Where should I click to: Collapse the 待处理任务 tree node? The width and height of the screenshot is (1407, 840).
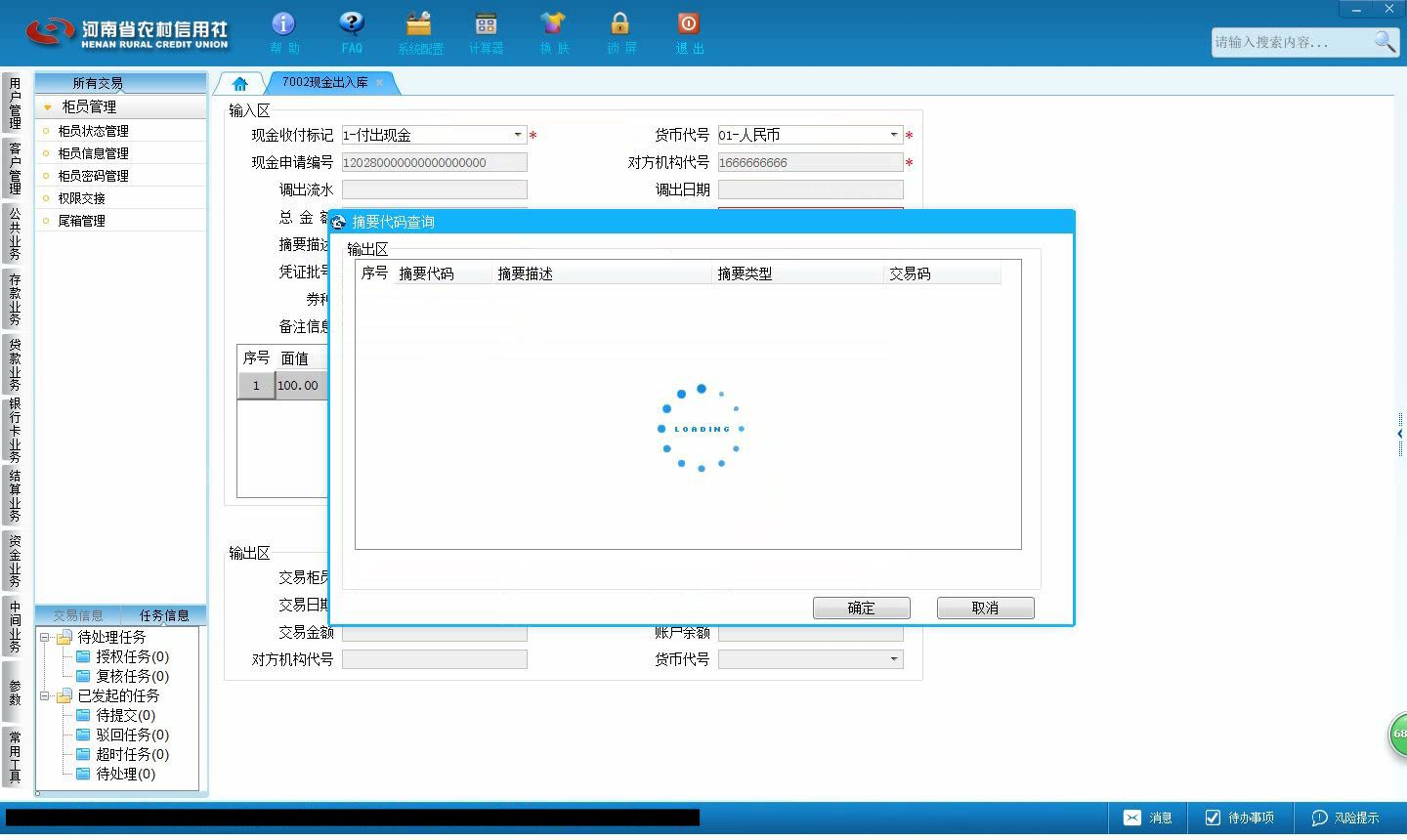[45, 637]
